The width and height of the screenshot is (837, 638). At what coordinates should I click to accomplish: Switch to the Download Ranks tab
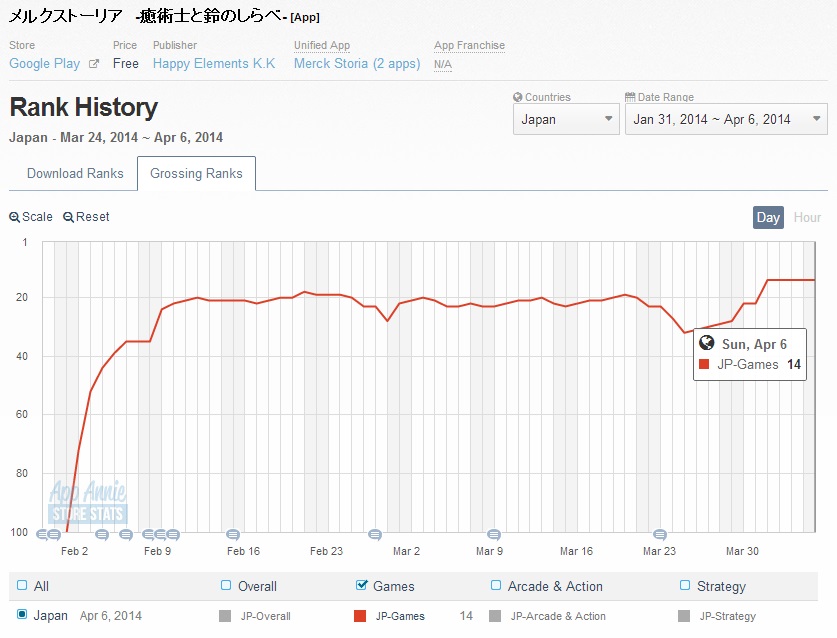coord(75,173)
